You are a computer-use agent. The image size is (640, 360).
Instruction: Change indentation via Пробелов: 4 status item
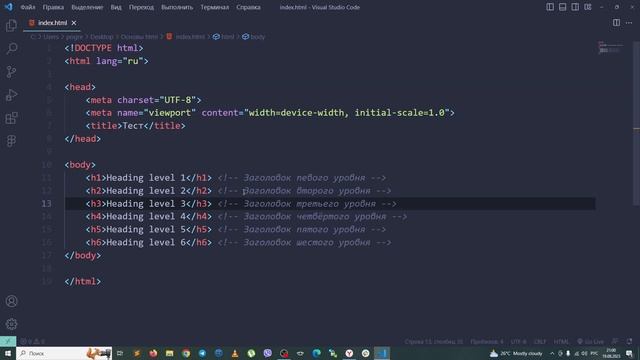(487, 342)
